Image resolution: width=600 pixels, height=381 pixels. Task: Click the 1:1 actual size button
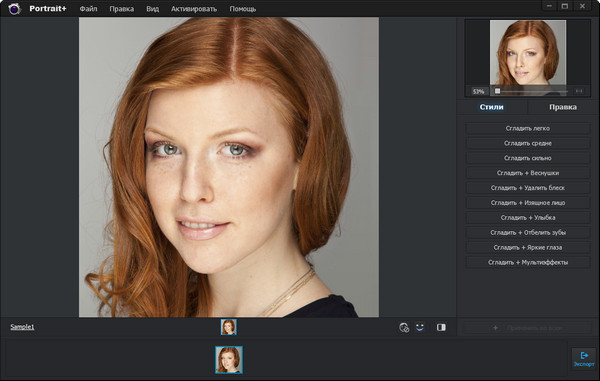pos(579,91)
